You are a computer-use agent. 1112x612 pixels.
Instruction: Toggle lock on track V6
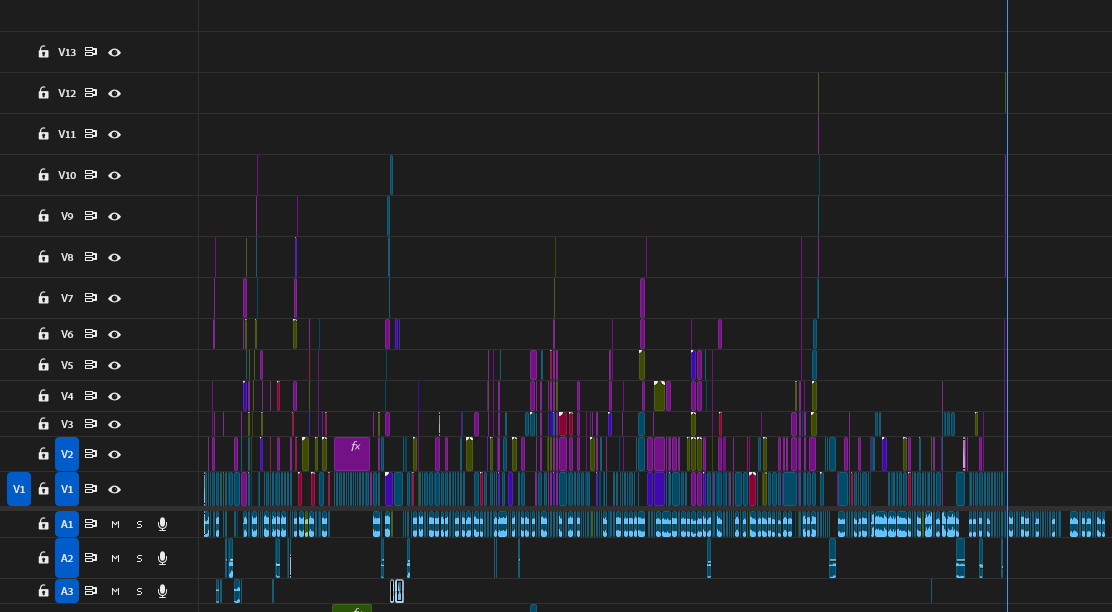pos(43,333)
